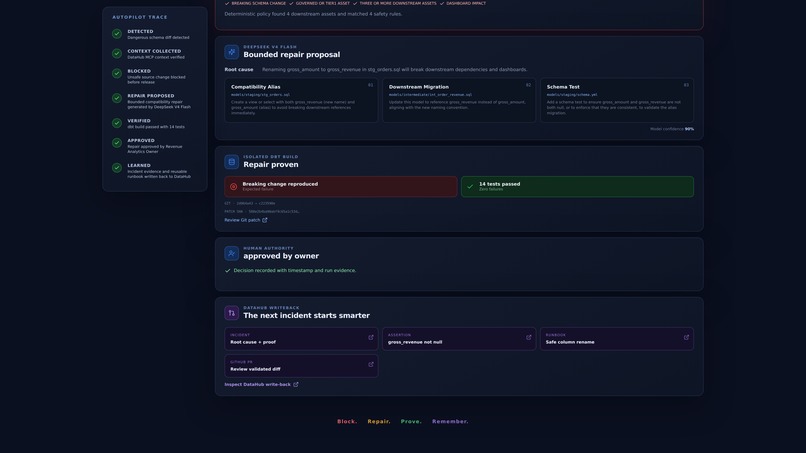Click the Downstream Migration model file path
Image resolution: width=806 pixels, height=453 pixels.
(430, 95)
